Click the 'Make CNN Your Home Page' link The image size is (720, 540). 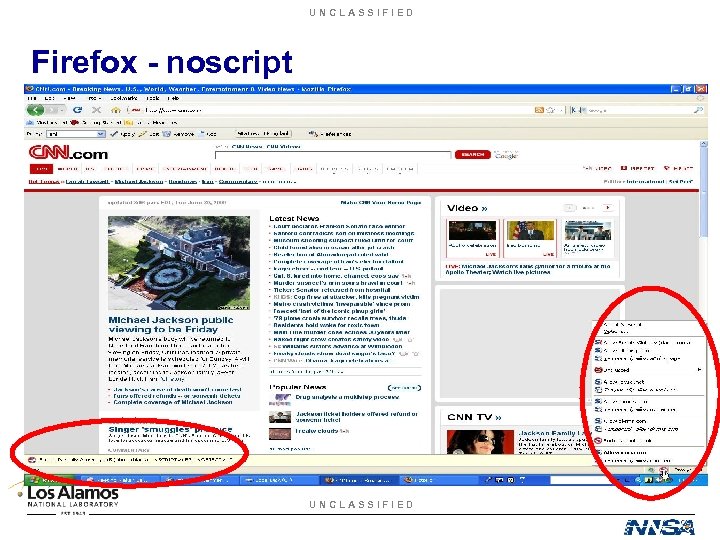(x=381, y=202)
